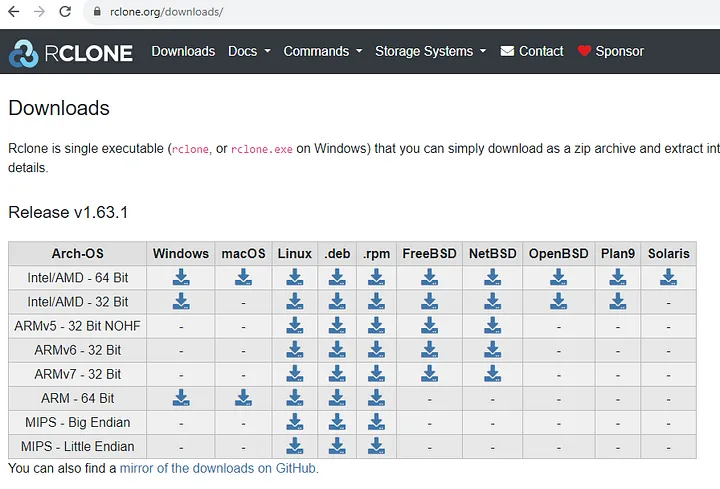This screenshot has height=489, width=720.
Task: Download MIPS Big Endian .deb package
Action: 337,422
